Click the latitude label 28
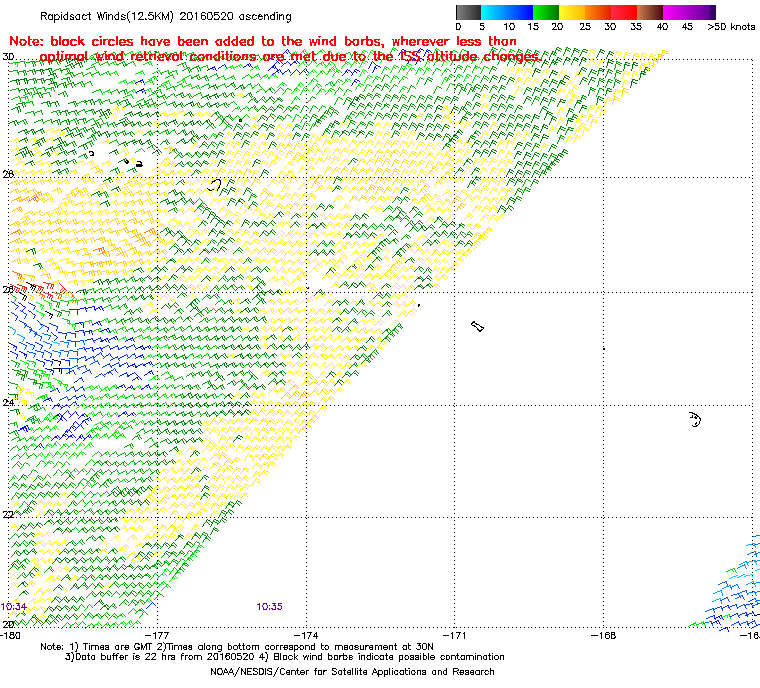Viewport: 760px width, 688px height. [8, 174]
